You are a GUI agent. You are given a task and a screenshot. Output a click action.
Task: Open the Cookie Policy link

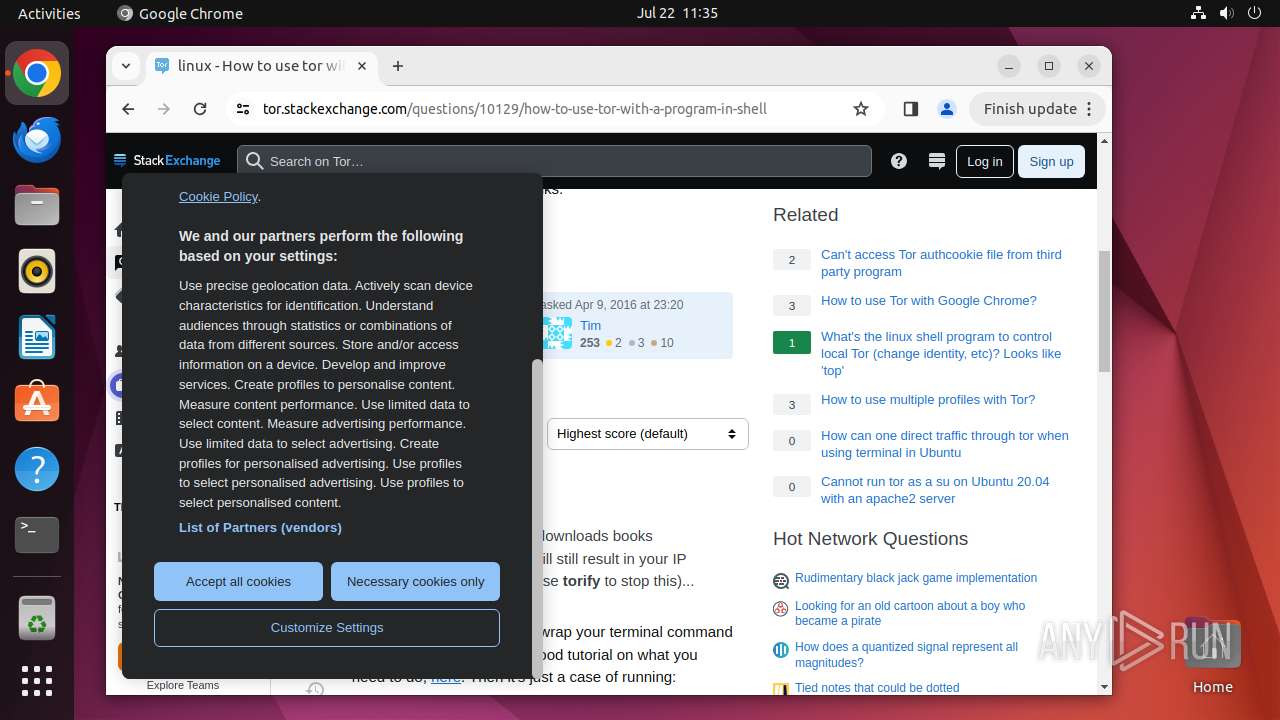click(218, 197)
